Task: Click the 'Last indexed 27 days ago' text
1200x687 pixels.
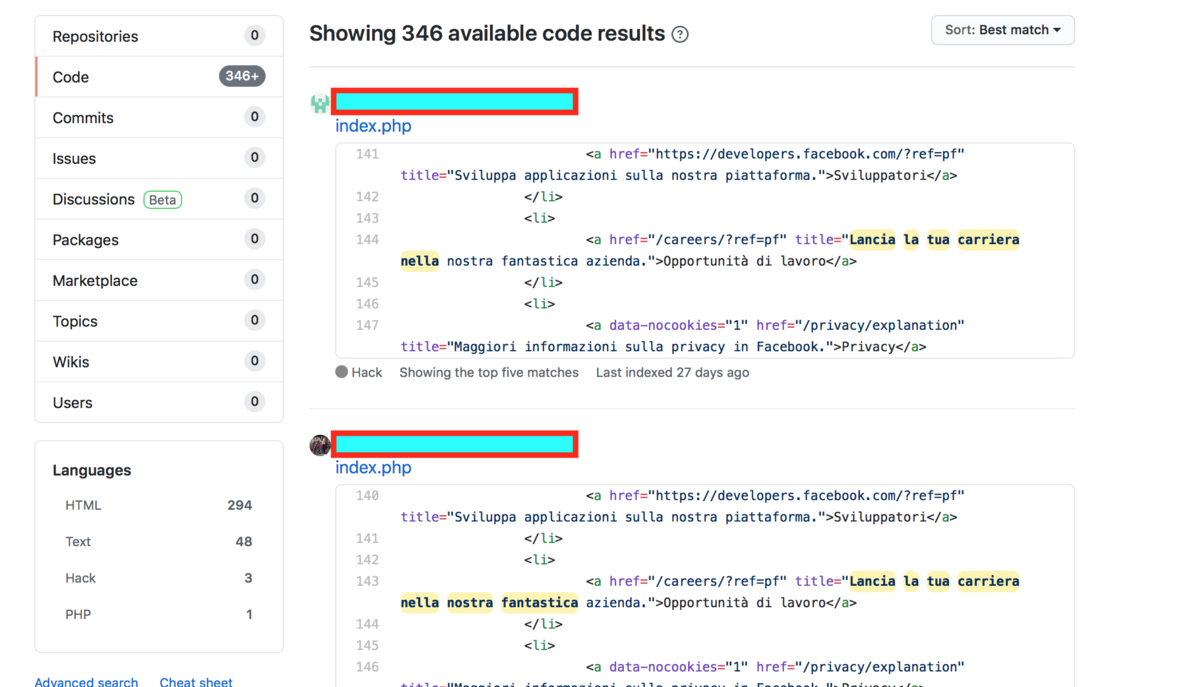Action: 672,372
